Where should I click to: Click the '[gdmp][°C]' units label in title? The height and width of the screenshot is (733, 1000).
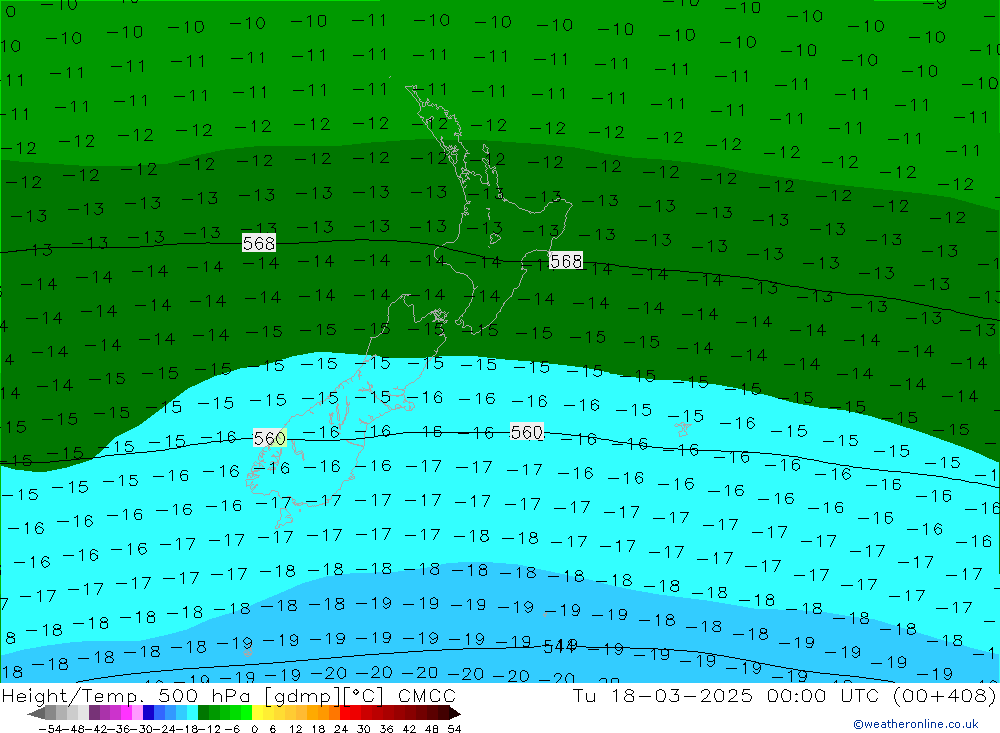[x=325, y=695]
